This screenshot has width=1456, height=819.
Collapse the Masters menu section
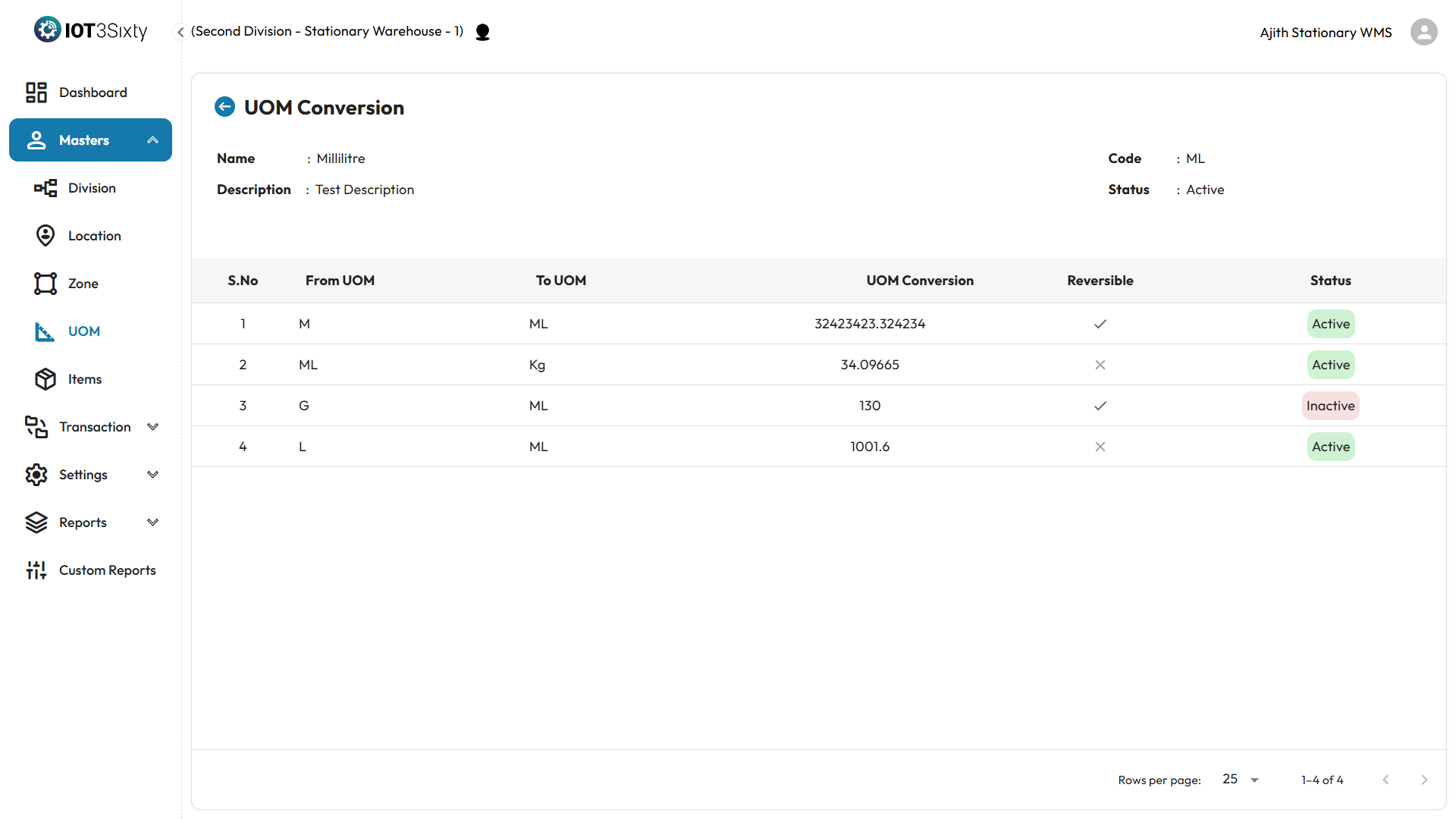tap(152, 140)
